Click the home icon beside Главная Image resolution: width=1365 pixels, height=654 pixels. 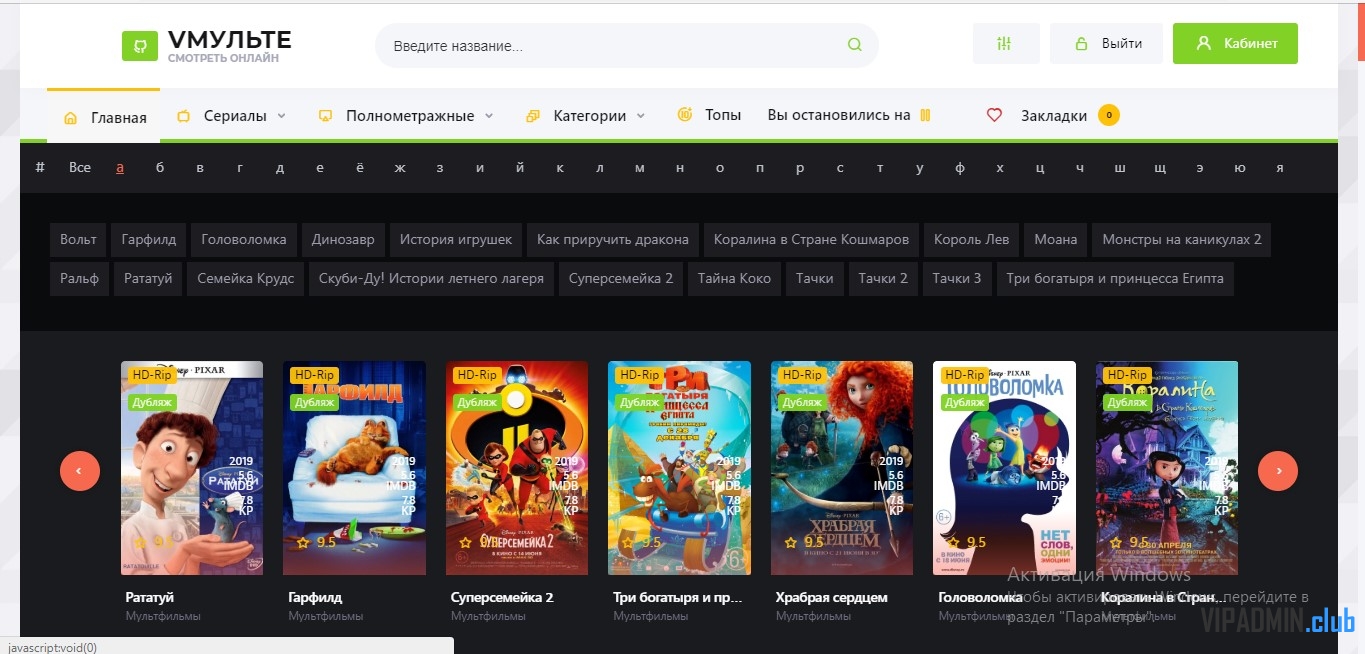[70, 118]
